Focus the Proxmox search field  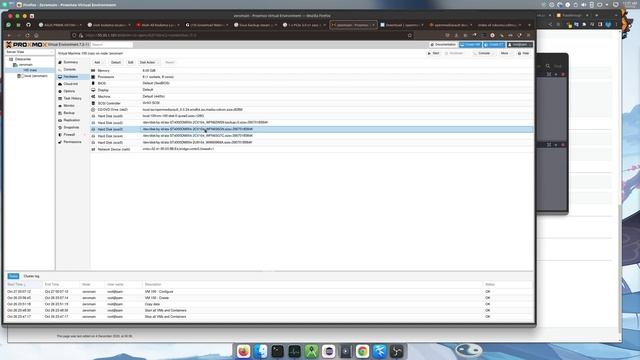coord(111,44)
